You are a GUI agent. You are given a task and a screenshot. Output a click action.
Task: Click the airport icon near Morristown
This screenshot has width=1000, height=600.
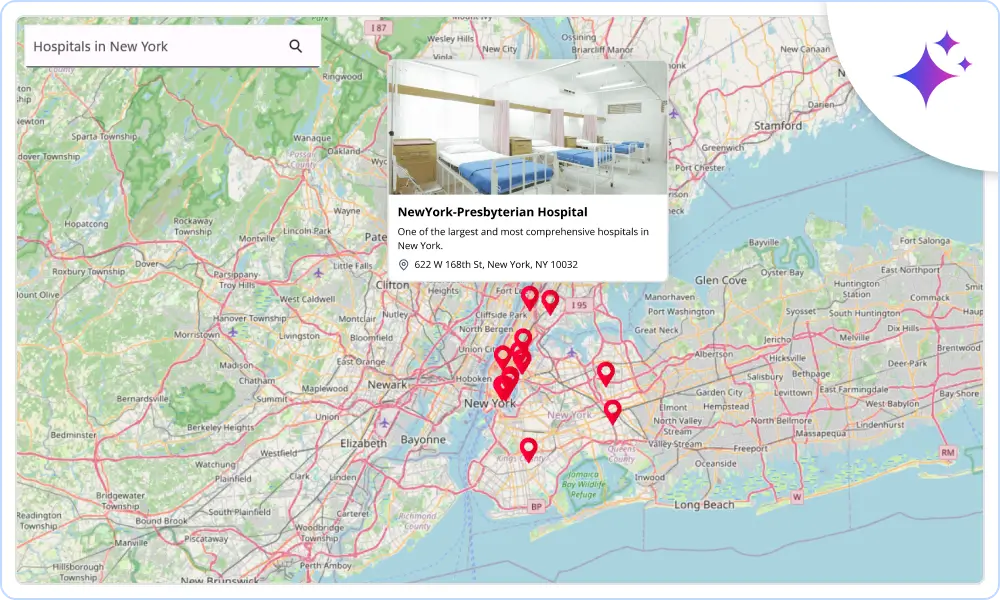click(233, 332)
